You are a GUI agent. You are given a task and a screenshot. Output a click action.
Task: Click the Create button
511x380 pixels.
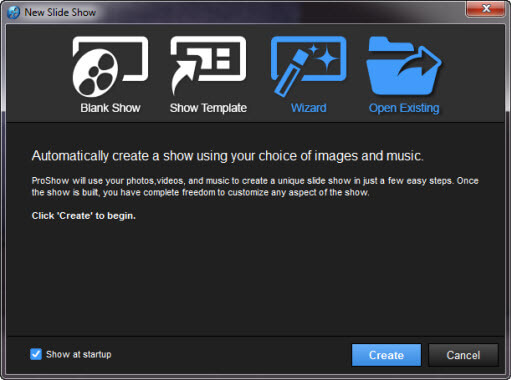[386, 355]
